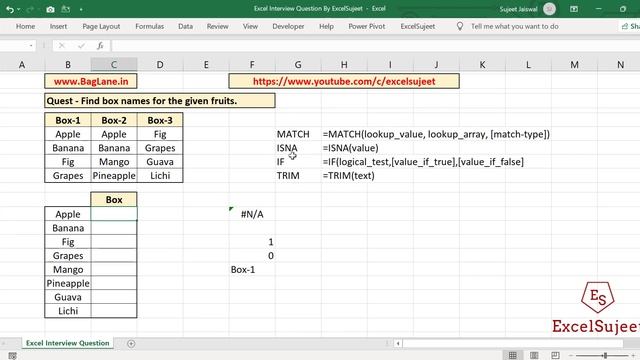Open the Help ribbon tab
The image size is (640, 360).
pyautogui.click(x=326, y=26)
